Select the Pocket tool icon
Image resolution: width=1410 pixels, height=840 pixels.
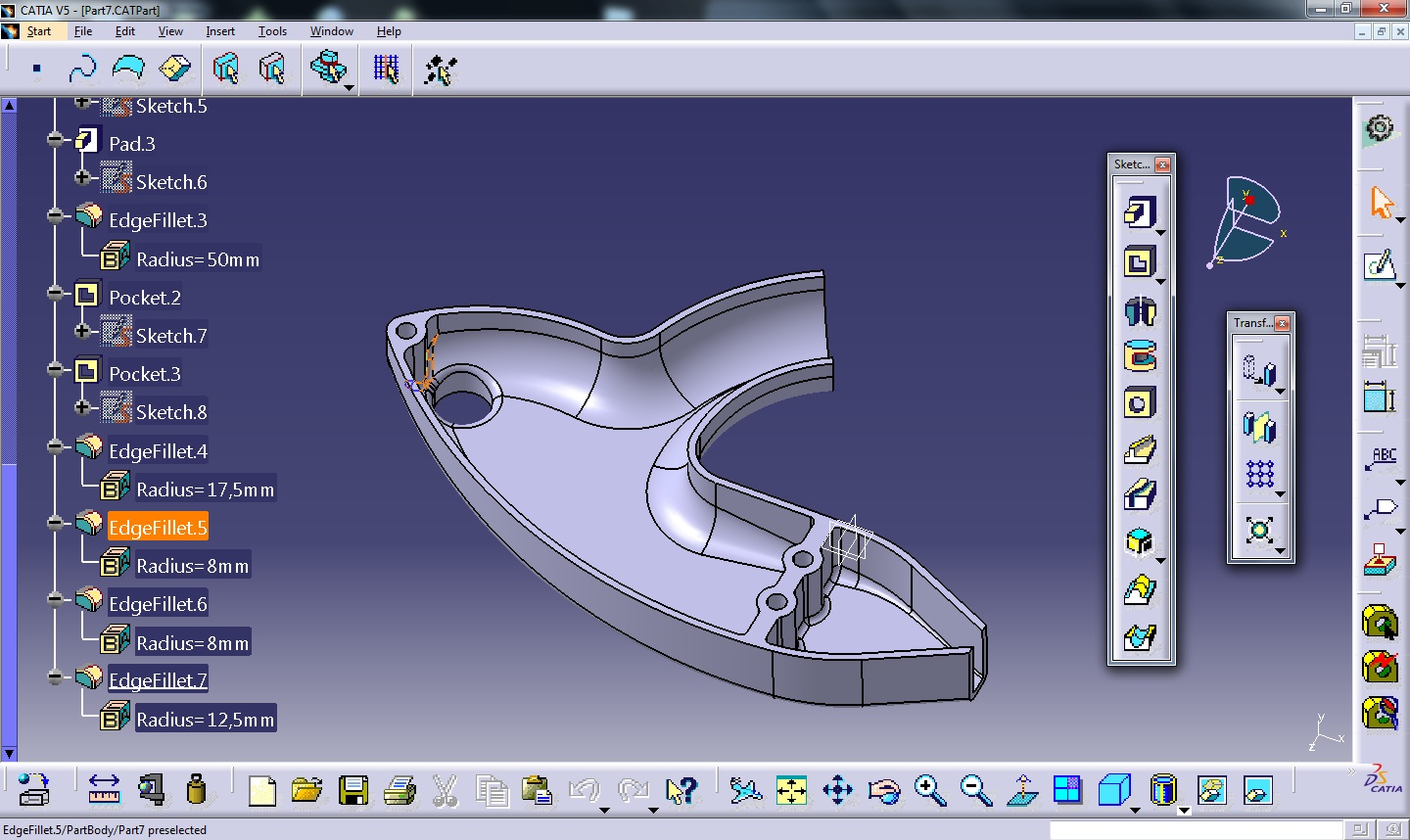coord(1139,261)
